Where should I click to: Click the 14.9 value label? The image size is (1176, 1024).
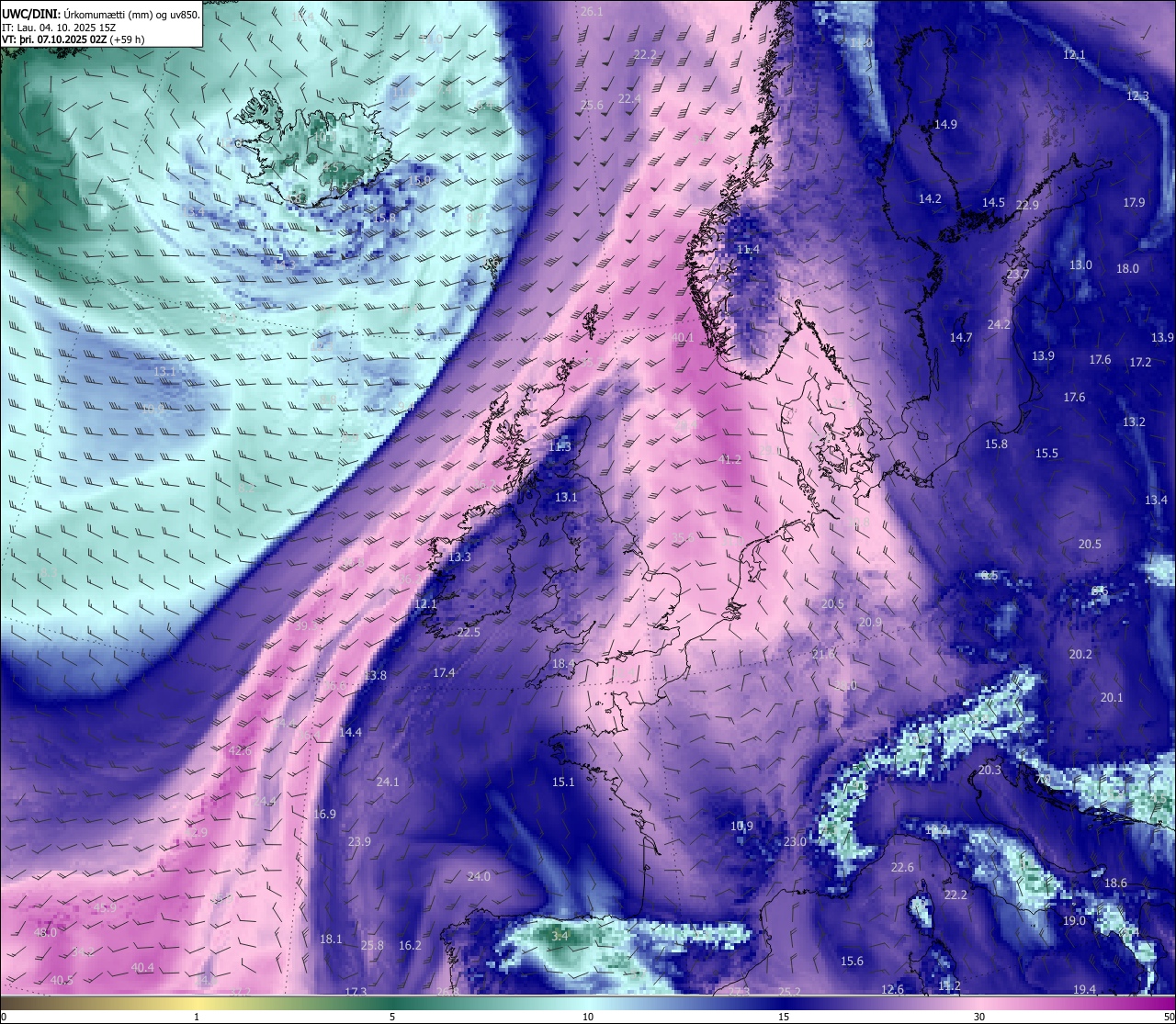(x=945, y=125)
